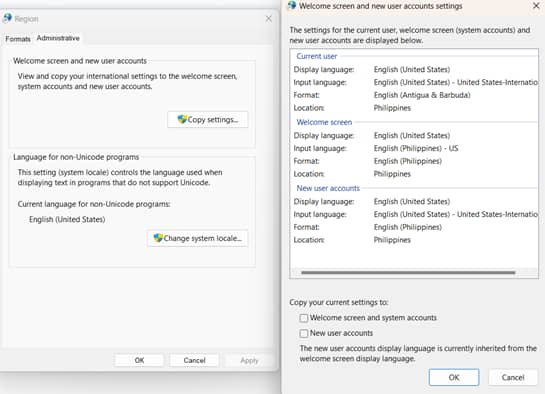Click Welcome screen Display language English (United States)
The image size is (545, 394).
click(x=412, y=136)
